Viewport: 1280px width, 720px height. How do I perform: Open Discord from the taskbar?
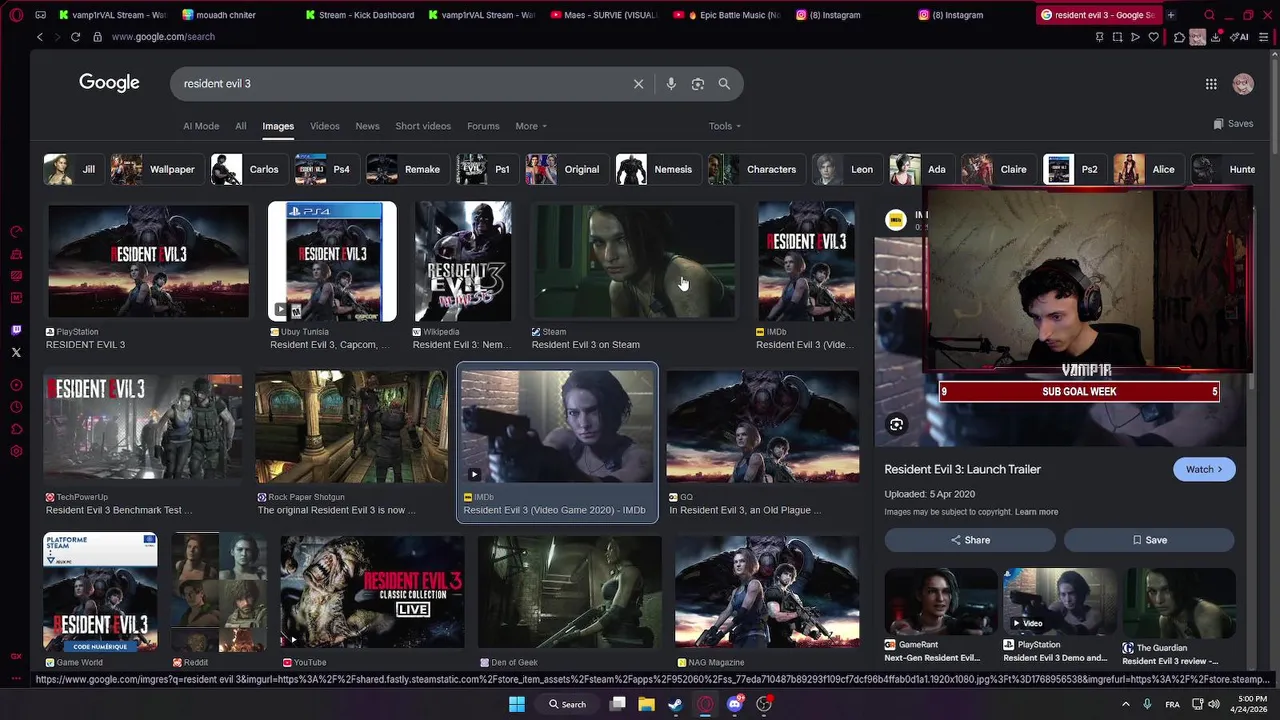(x=735, y=704)
